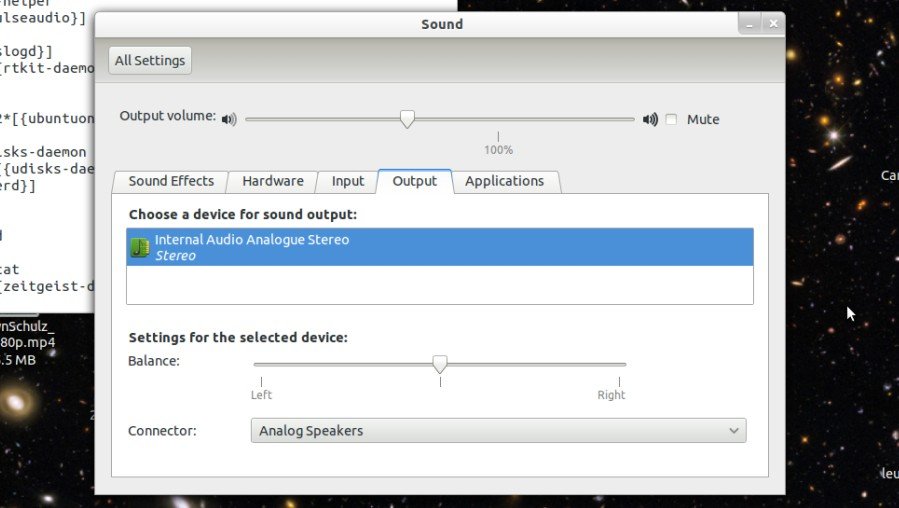Go to the Input tab
899x508 pixels.
click(348, 181)
